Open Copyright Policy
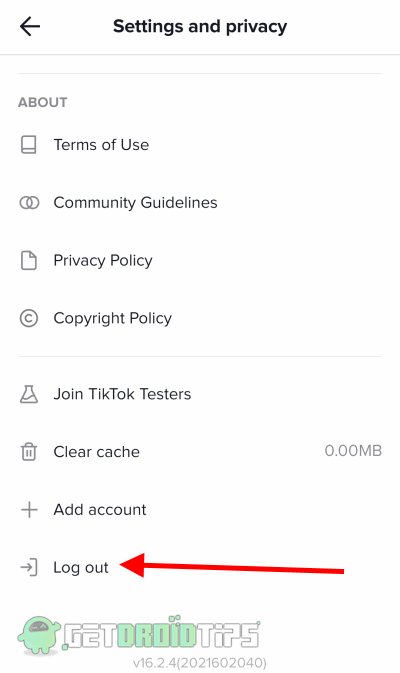400x673 pixels. click(200, 318)
